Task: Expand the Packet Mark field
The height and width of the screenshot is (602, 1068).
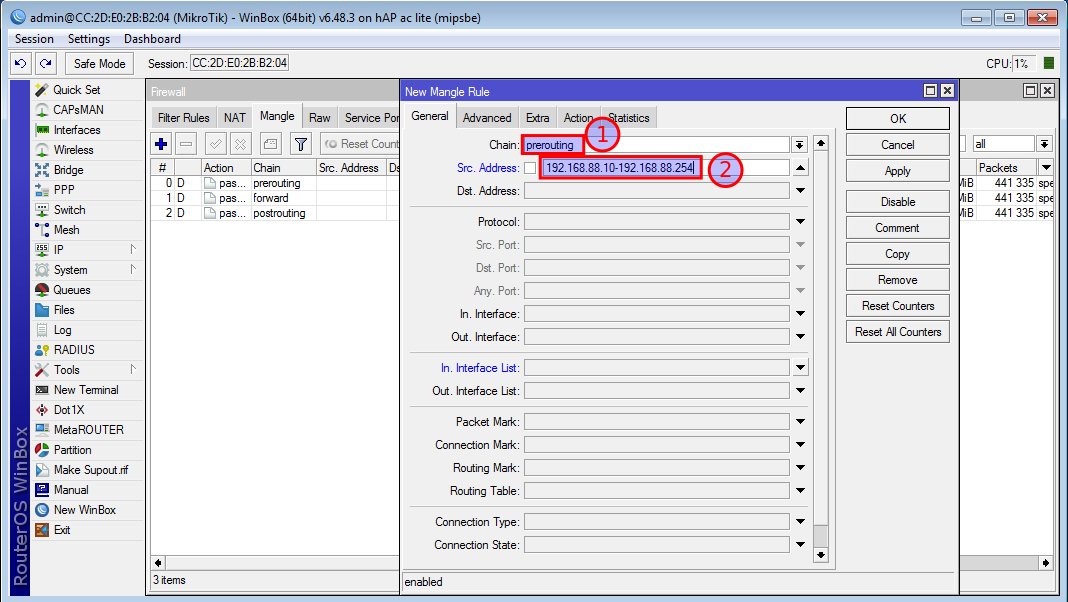Action: 800,422
